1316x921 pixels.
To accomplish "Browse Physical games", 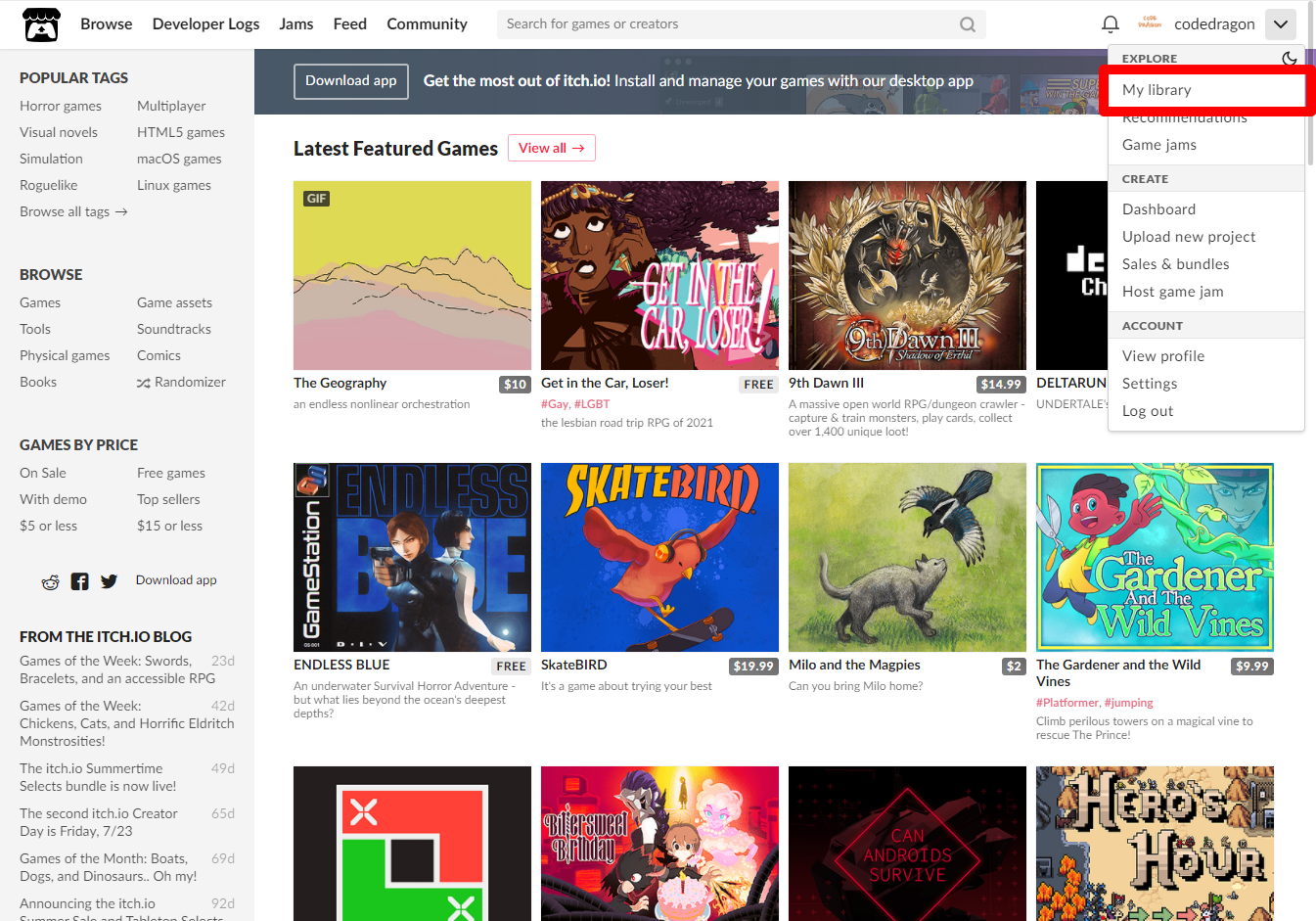I will pyautogui.click(x=65, y=355).
